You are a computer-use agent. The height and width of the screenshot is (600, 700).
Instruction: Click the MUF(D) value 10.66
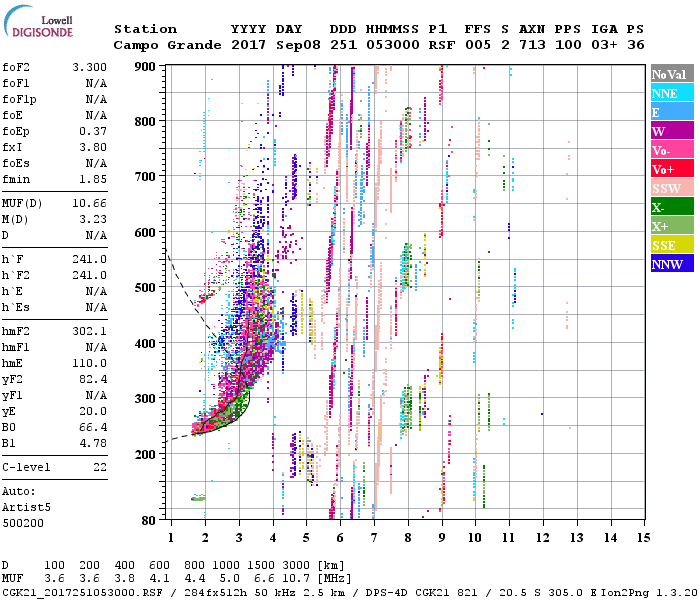pyautogui.click(x=89, y=204)
